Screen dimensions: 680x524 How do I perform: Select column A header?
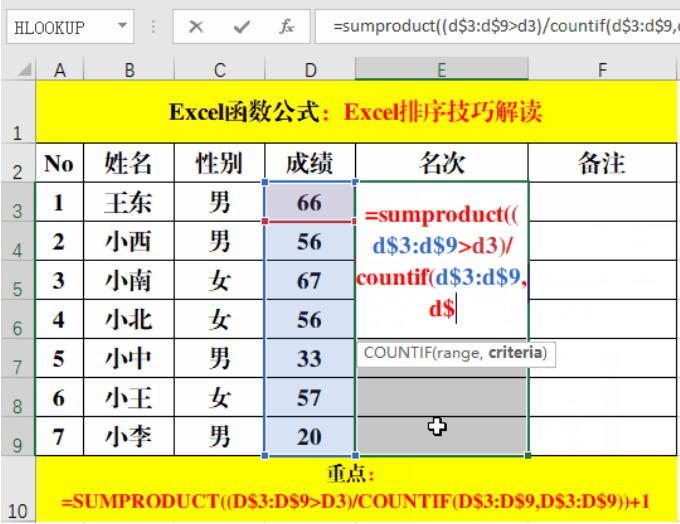(x=59, y=69)
